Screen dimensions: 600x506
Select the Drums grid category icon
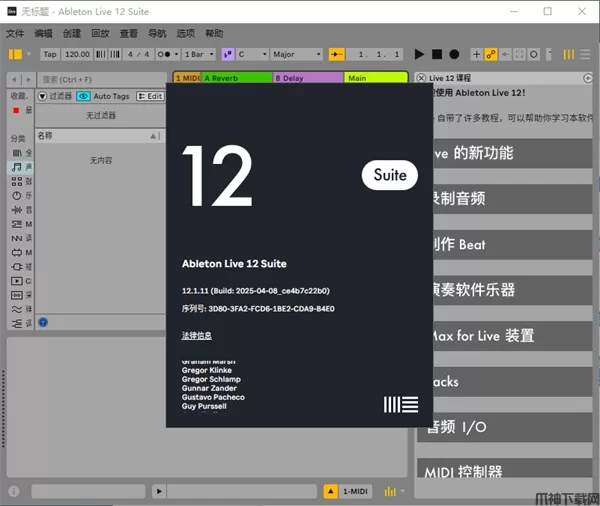17,181
